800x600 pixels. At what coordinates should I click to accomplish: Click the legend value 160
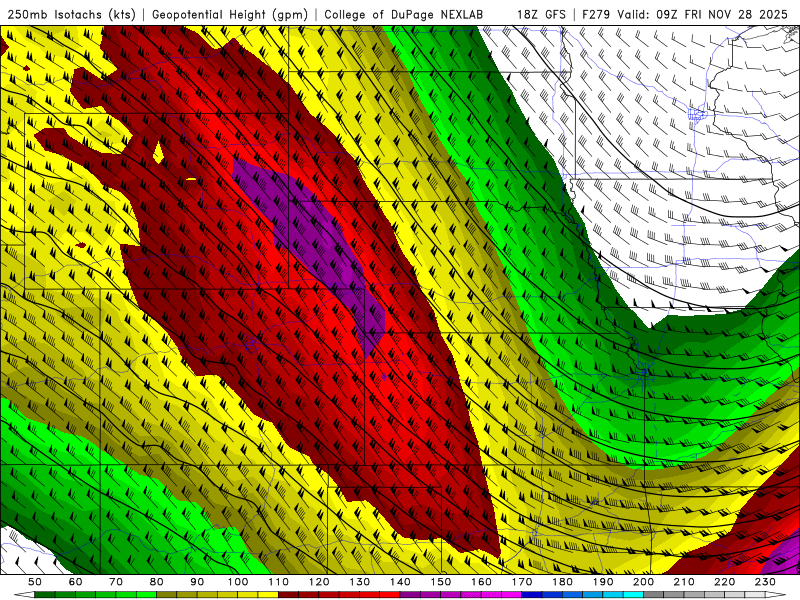click(482, 582)
